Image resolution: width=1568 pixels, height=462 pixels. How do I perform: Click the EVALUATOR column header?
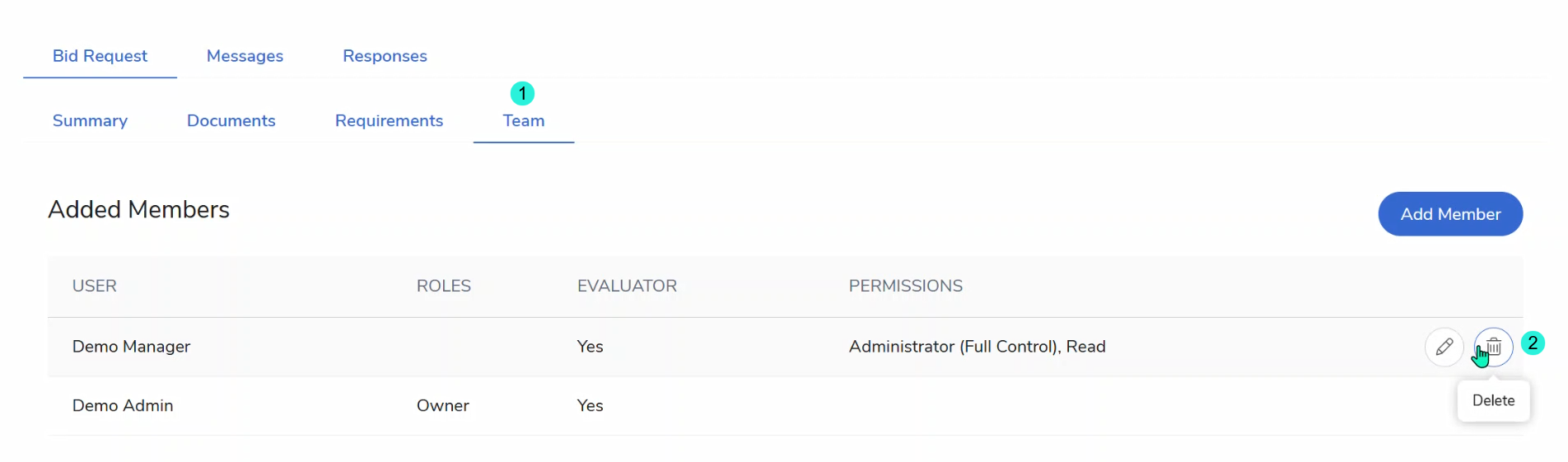[627, 286]
